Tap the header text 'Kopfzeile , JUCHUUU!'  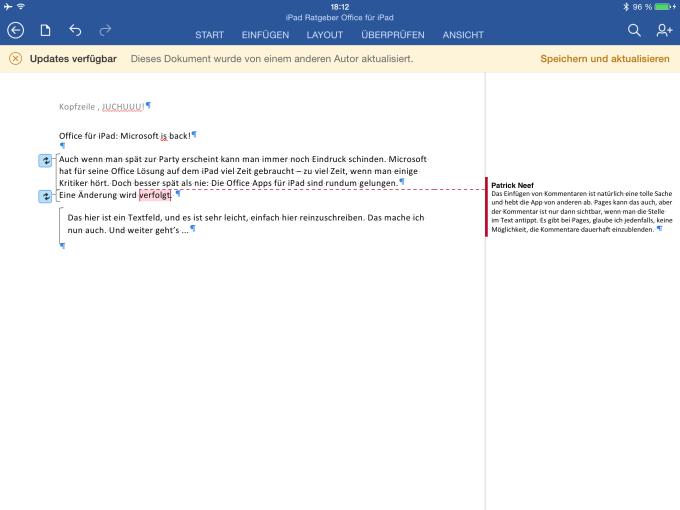[102, 107]
